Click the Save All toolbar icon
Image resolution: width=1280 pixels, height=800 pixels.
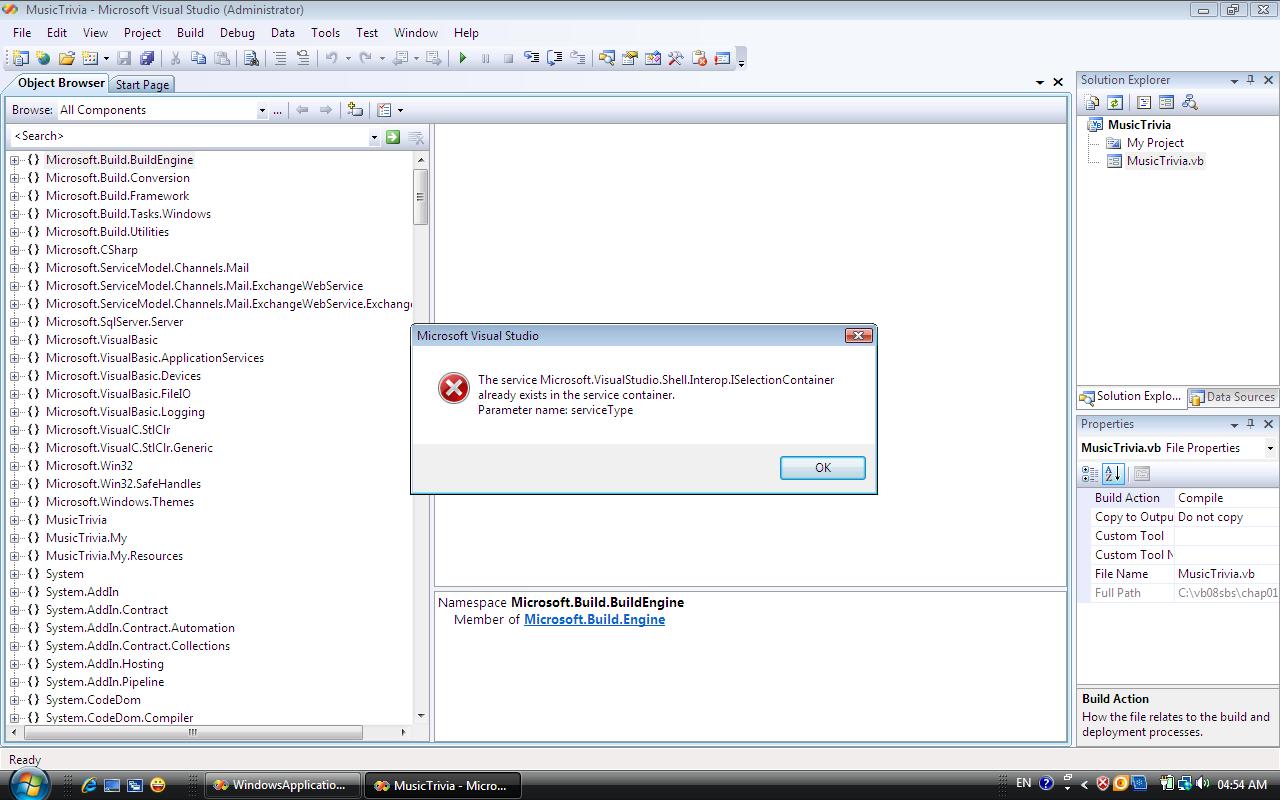(x=147, y=58)
